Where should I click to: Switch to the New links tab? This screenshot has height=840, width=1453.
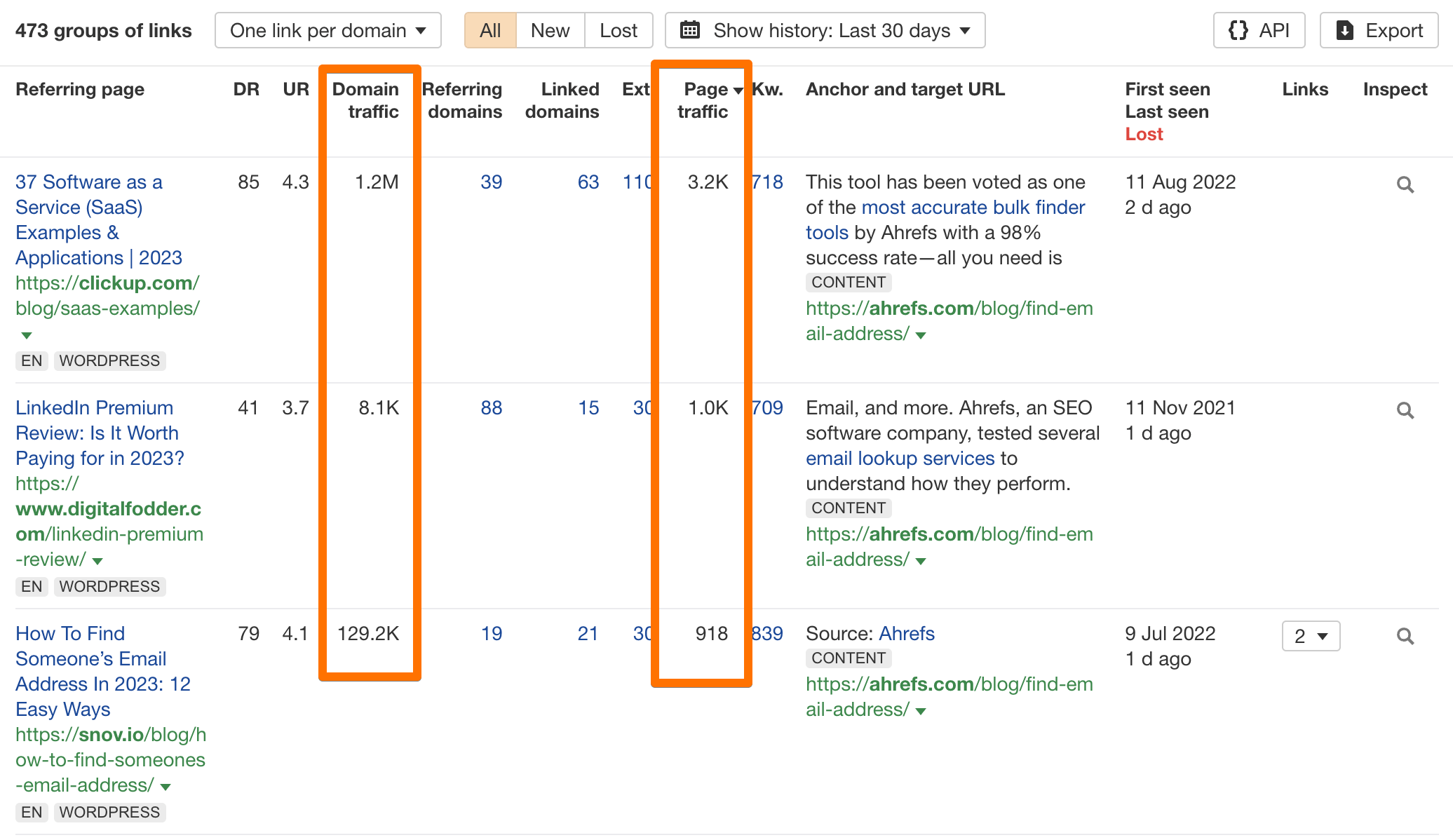(549, 30)
